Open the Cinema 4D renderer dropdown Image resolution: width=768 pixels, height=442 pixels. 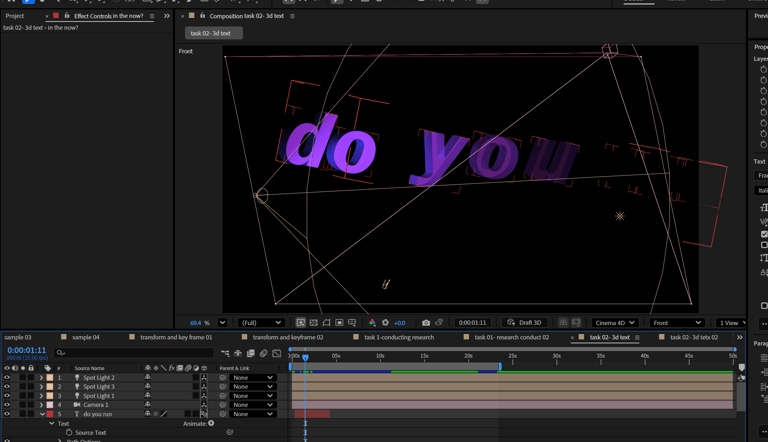614,323
